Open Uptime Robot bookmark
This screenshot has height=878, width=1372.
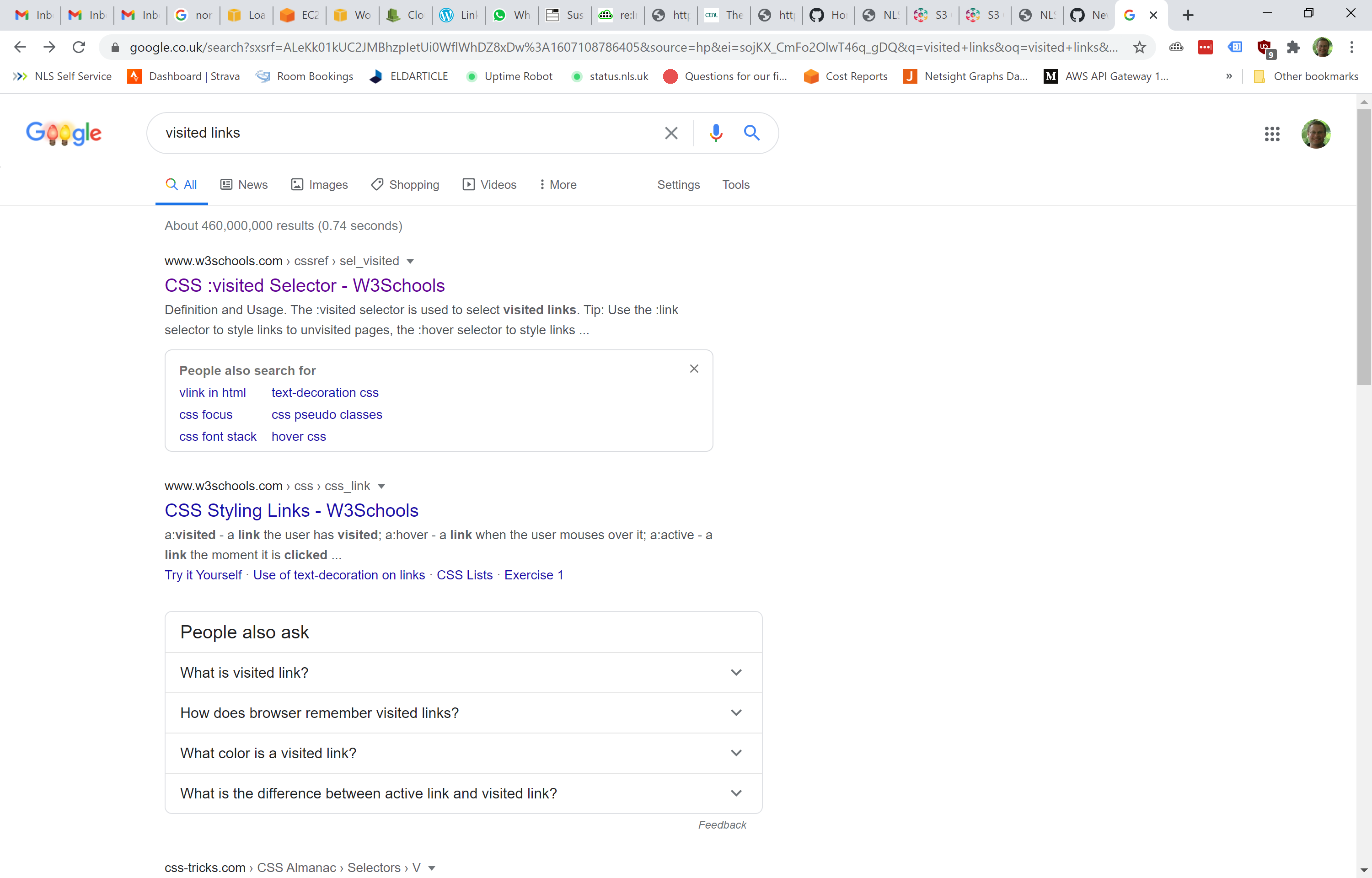click(x=509, y=76)
